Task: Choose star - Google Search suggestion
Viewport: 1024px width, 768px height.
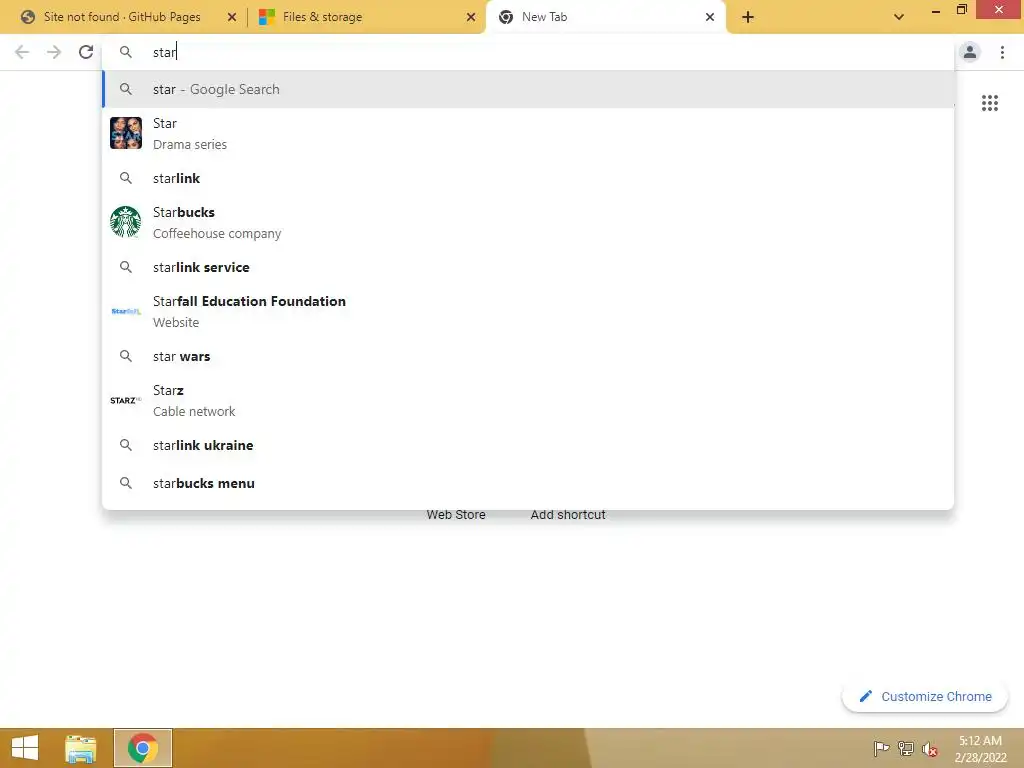Action: pos(528,89)
